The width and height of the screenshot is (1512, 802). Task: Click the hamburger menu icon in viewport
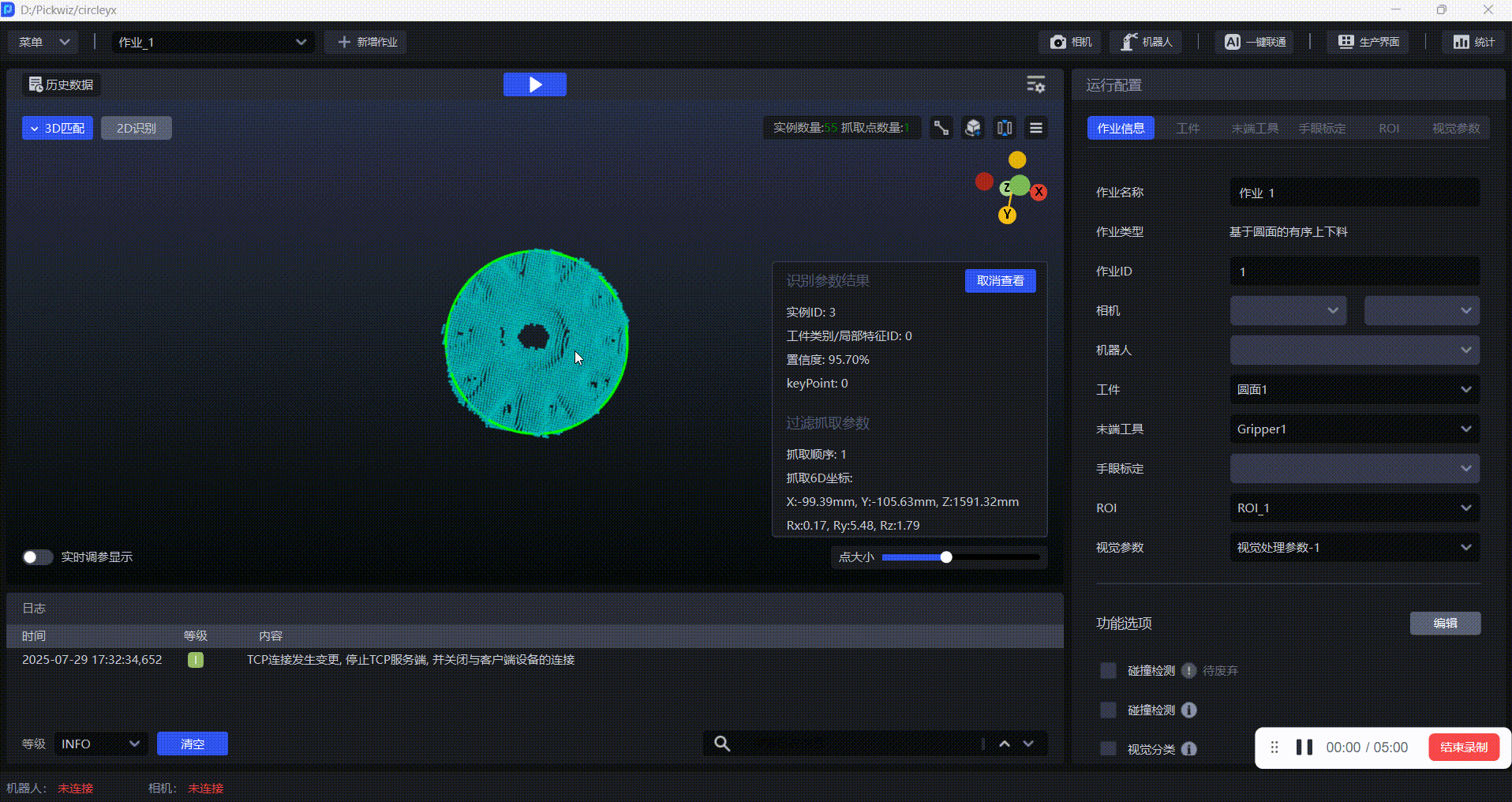(1036, 128)
